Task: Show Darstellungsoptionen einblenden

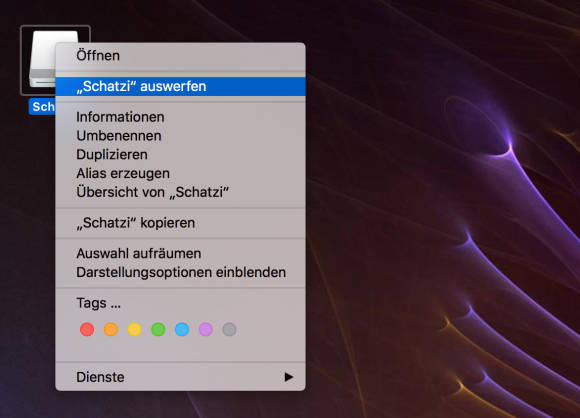Action: [x=181, y=273]
